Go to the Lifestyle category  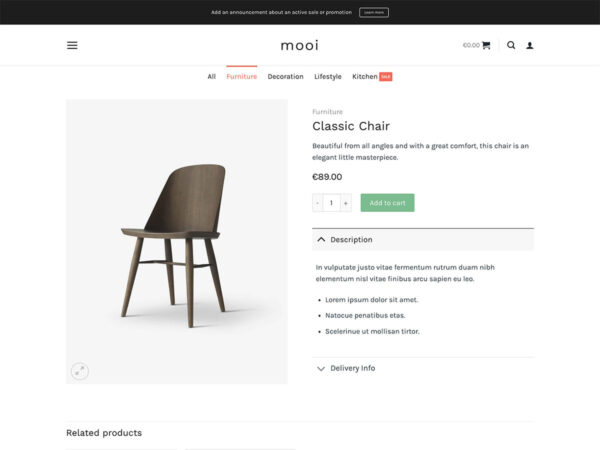point(328,77)
